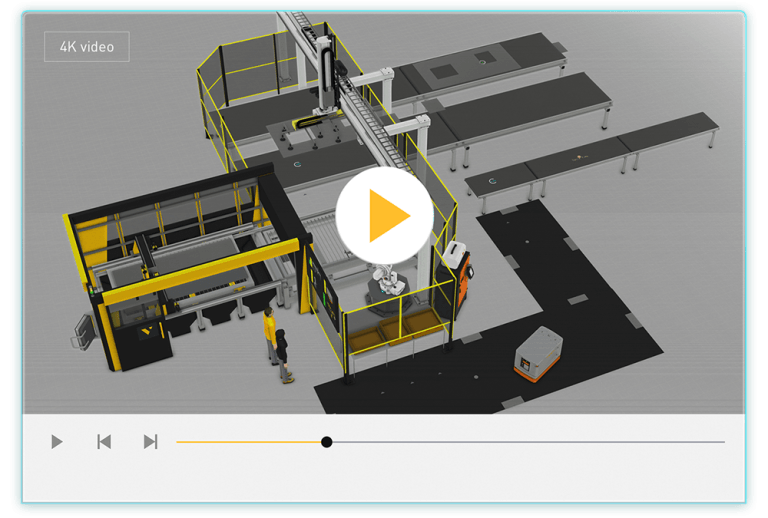
Task: Jump to the very start of the timeline
Action: point(178,442)
